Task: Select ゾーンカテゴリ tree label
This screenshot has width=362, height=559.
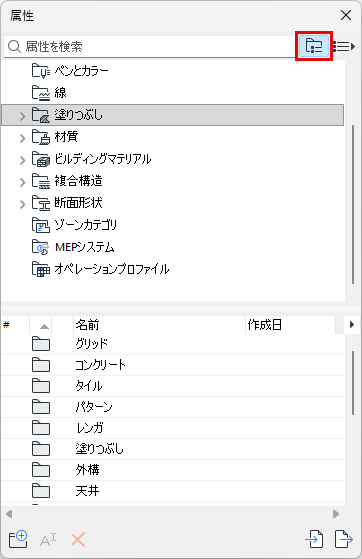Action: coord(86,225)
